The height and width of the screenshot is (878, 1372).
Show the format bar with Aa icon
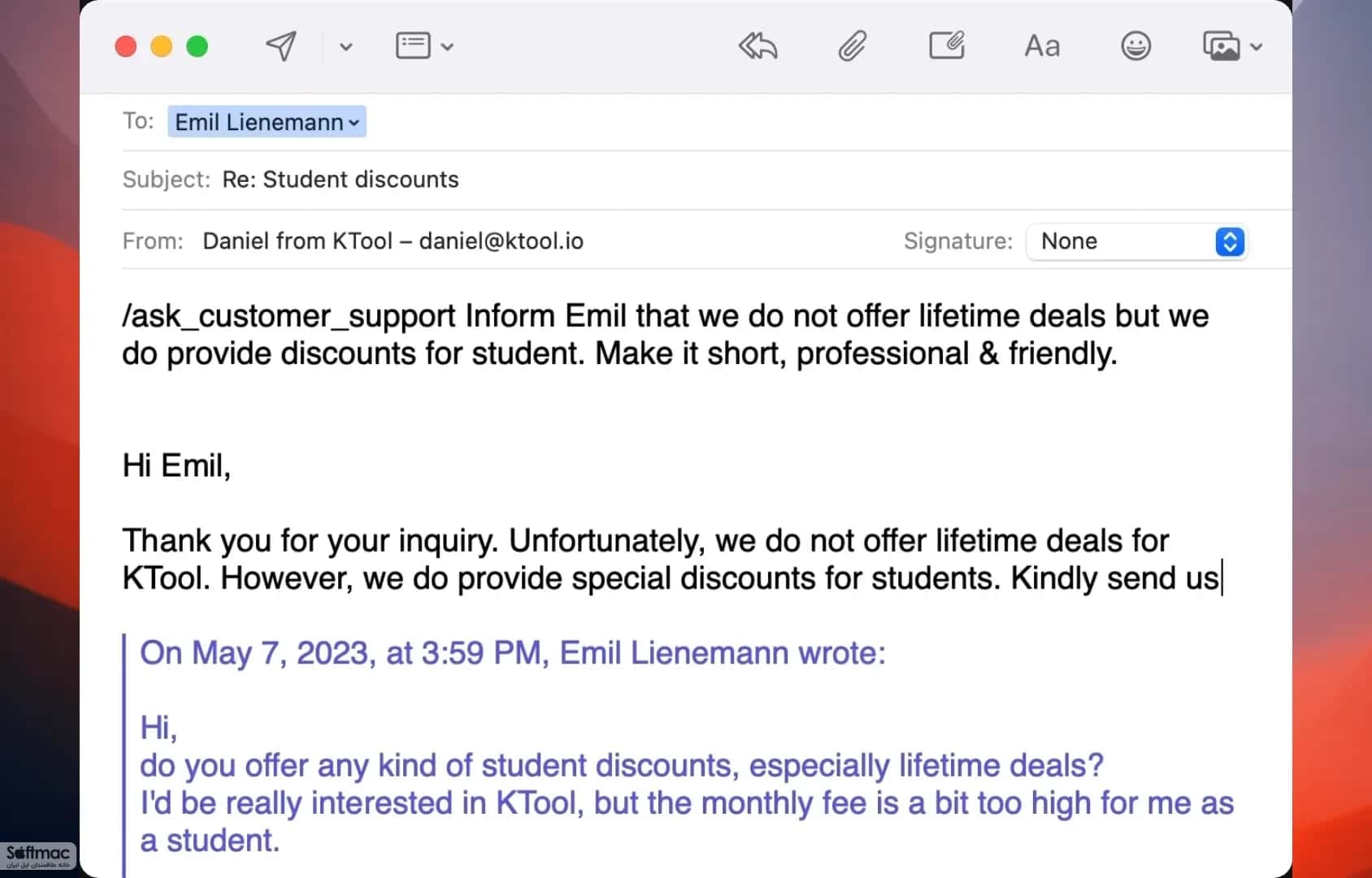coord(1042,46)
